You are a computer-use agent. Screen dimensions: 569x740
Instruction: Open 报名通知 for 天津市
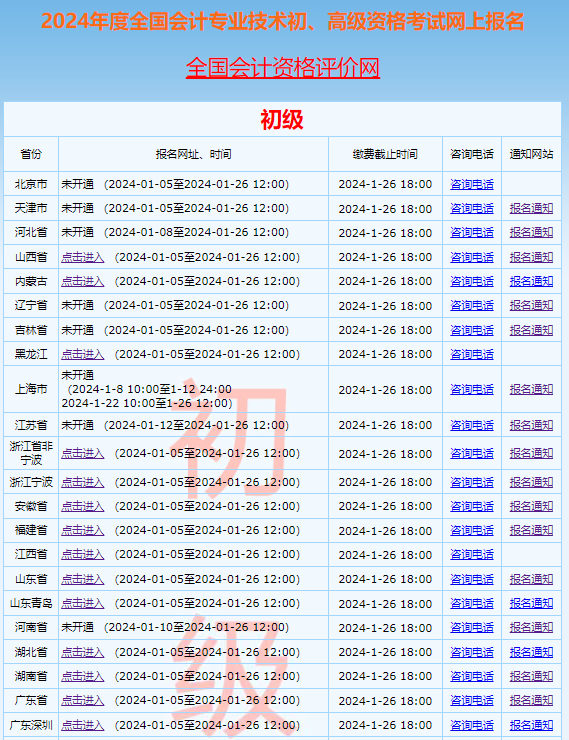point(531,209)
